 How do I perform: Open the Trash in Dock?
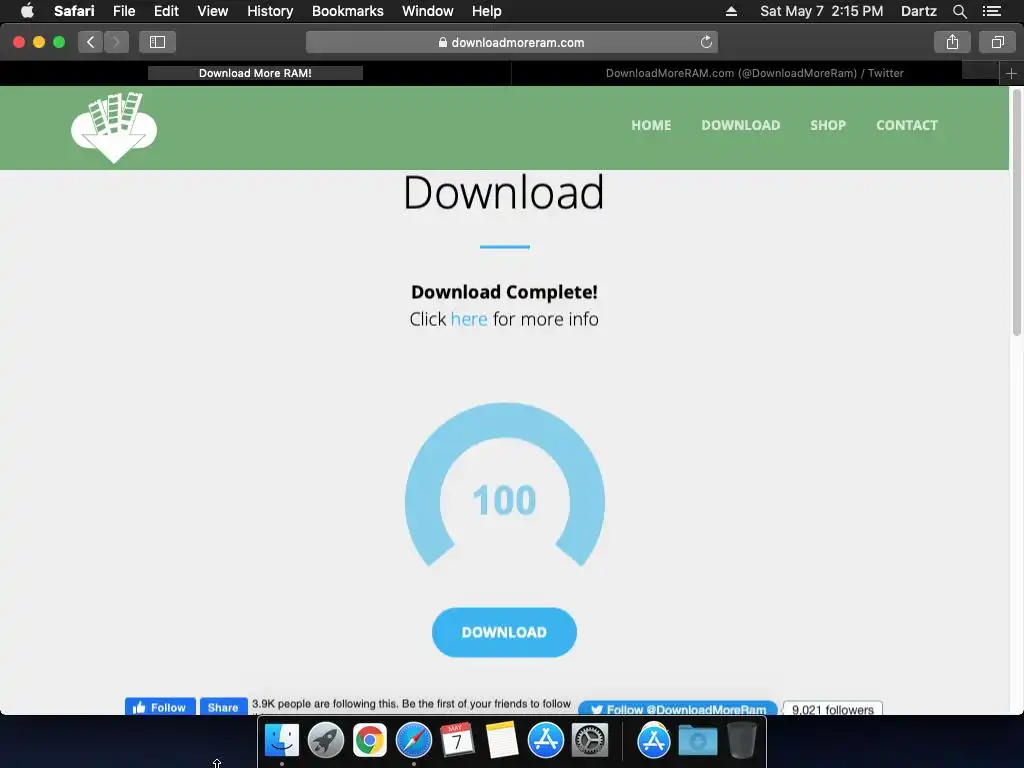click(x=742, y=740)
